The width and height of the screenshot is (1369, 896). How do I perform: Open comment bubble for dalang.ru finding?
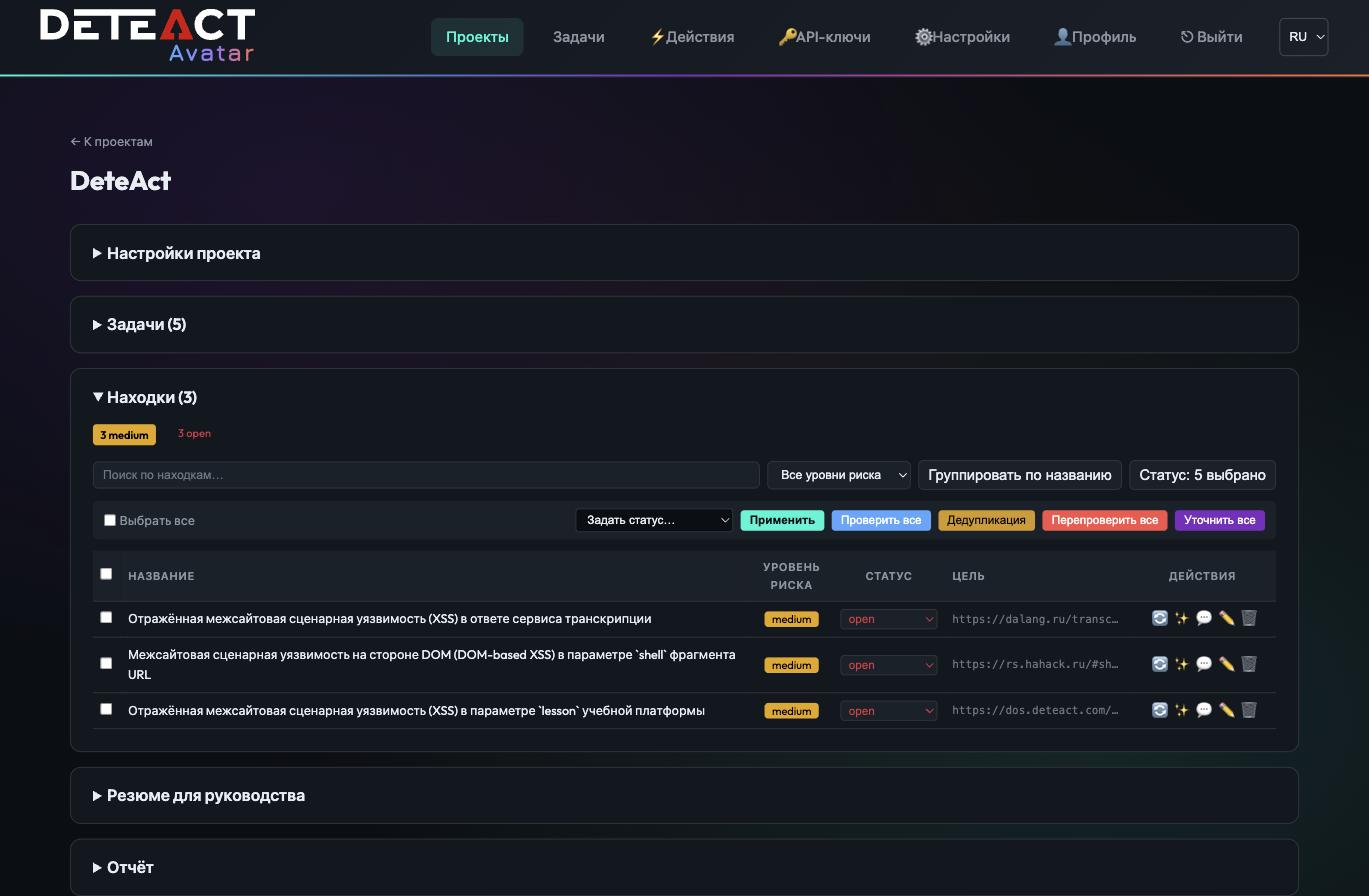click(x=1204, y=618)
